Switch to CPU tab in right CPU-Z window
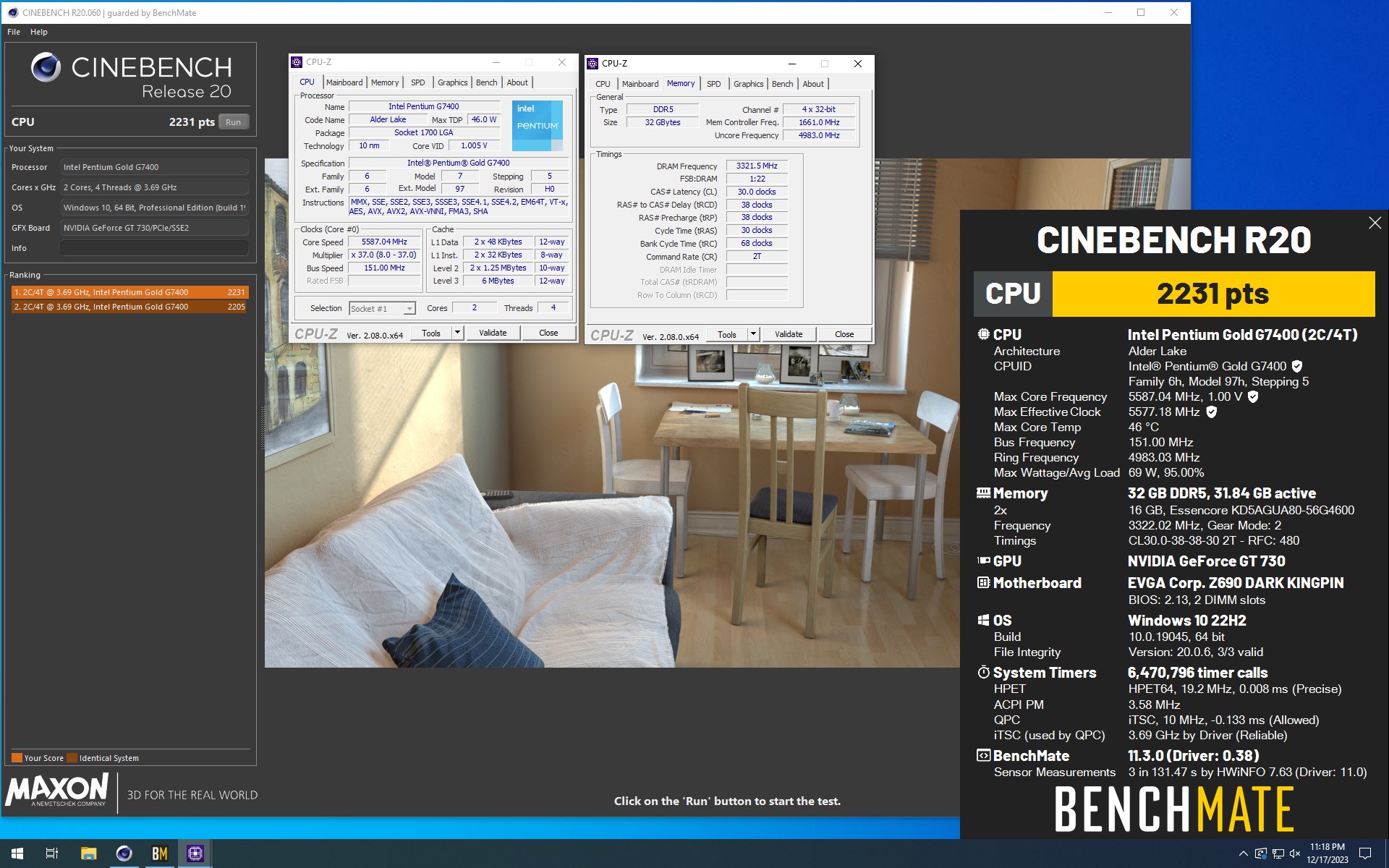The image size is (1389, 868). tap(603, 84)
